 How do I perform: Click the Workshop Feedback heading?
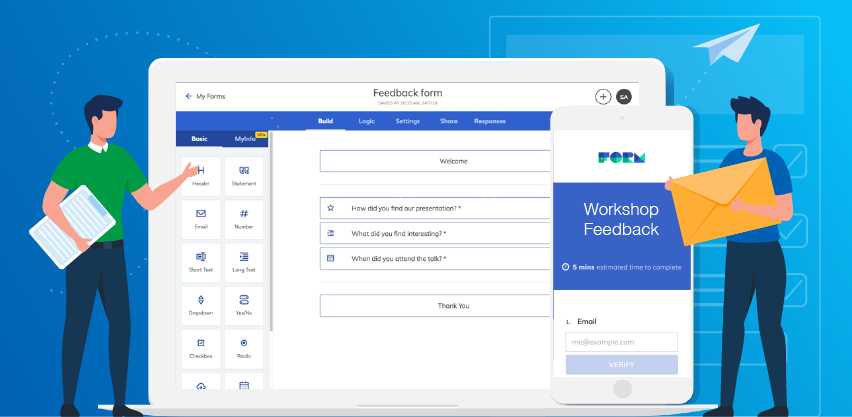(x=621, y=219)
